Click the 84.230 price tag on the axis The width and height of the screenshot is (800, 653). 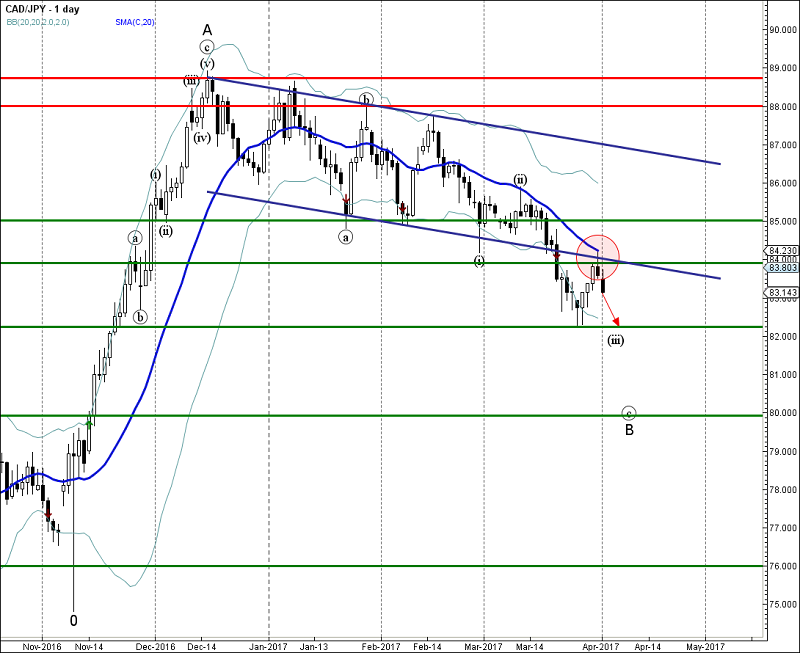click(x=782, y=251)
